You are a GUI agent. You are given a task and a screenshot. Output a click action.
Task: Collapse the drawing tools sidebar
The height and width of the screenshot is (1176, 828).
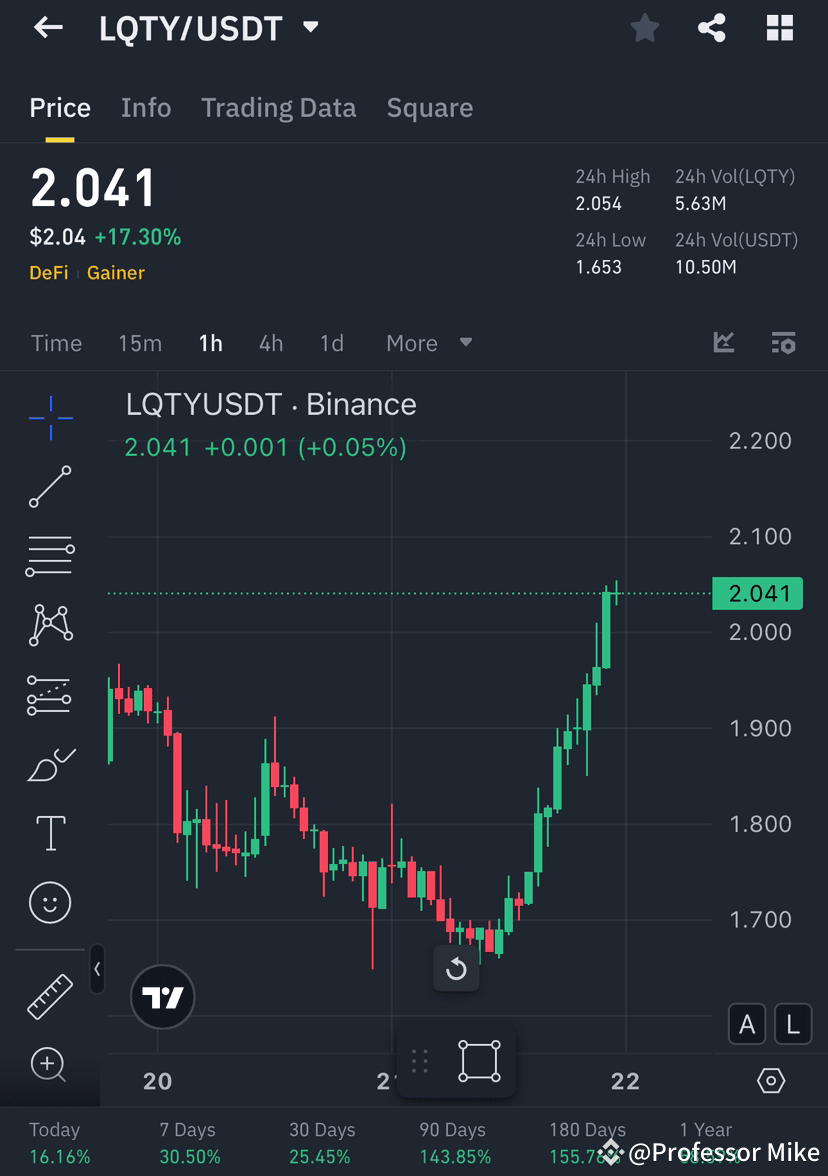click(x=97, y=970)
